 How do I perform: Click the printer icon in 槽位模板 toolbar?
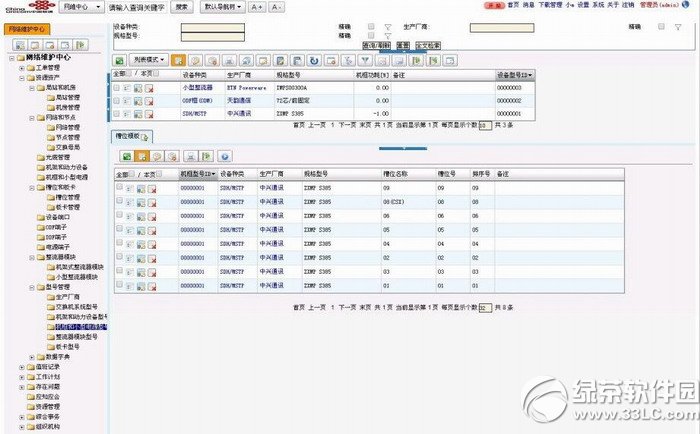(x=191, y=156)
